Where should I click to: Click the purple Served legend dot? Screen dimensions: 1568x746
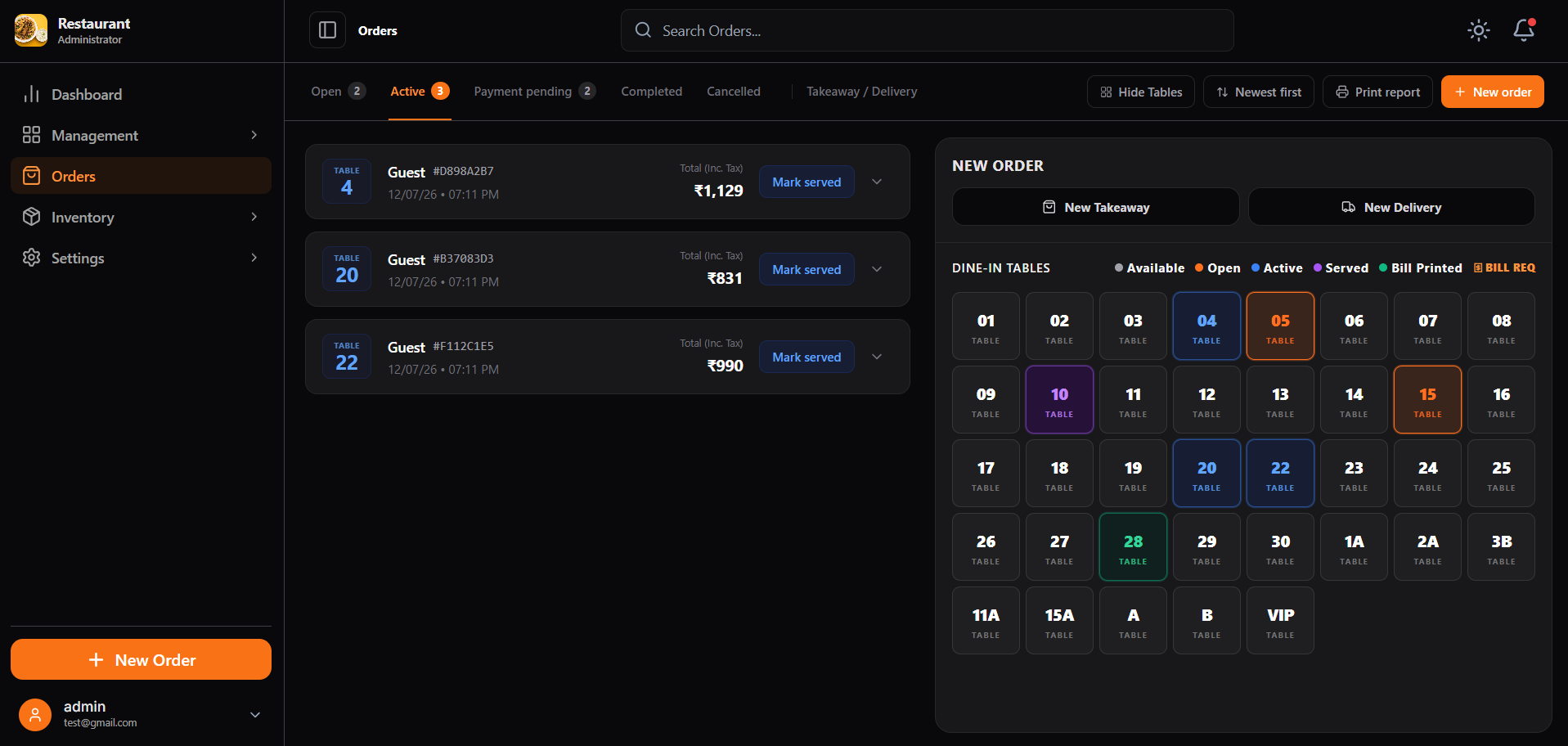pyautogui.click(x=1318, y=267)
